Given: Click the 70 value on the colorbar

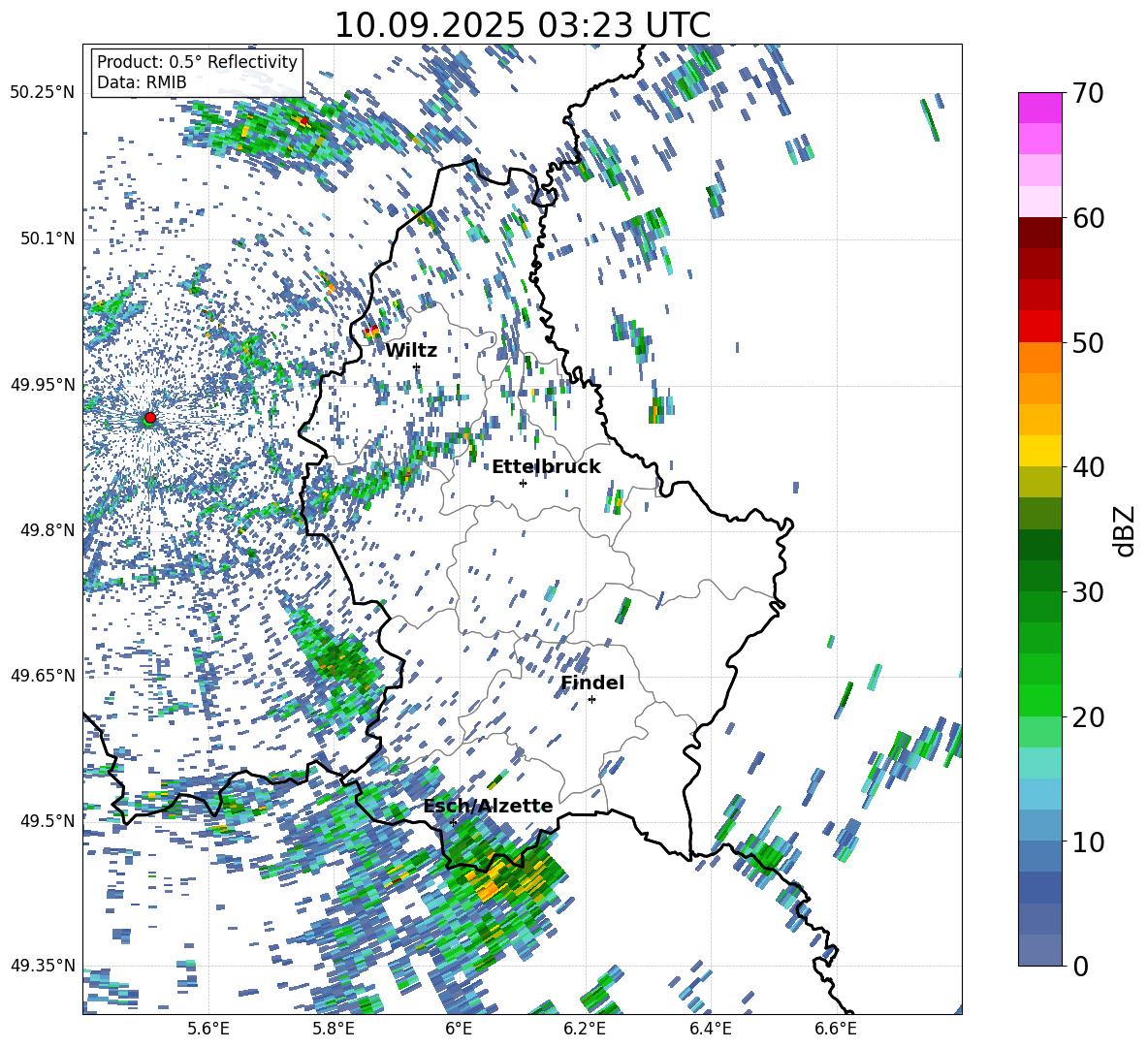Looking at the screenshot, I should point(1088,94).
